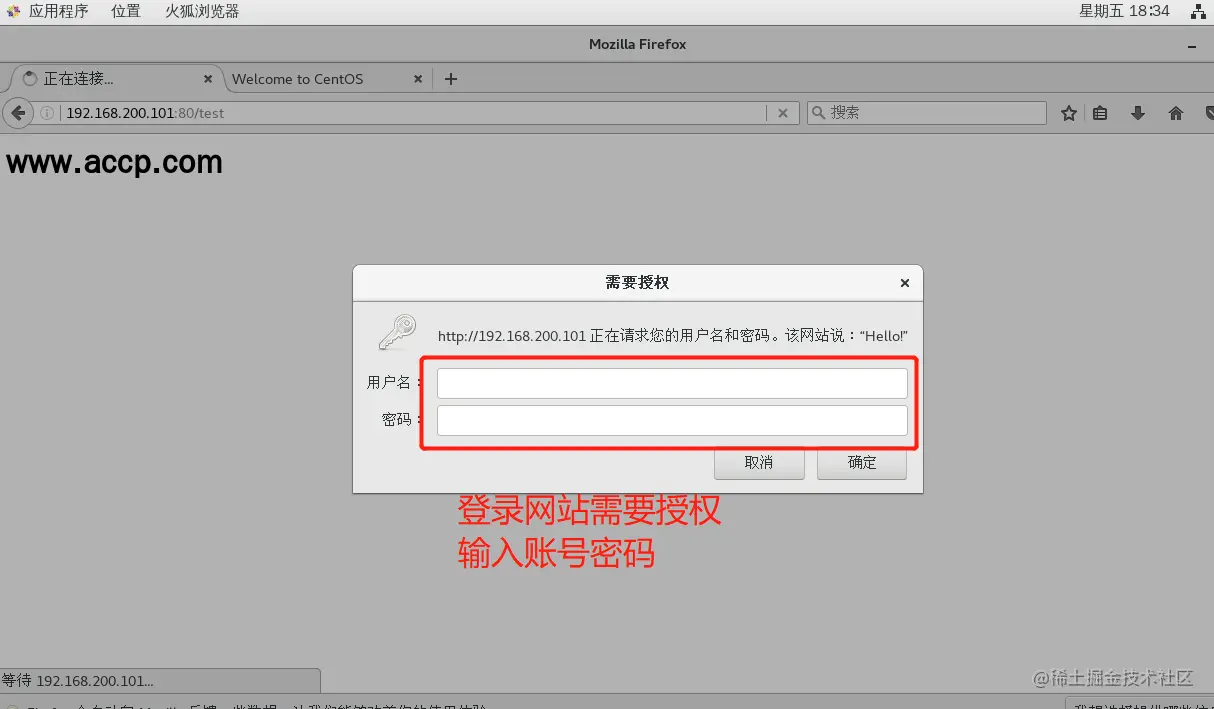Click the Mozilla Firefox window title
Viewport: 1214px width, 709px height.
[637, 44]
